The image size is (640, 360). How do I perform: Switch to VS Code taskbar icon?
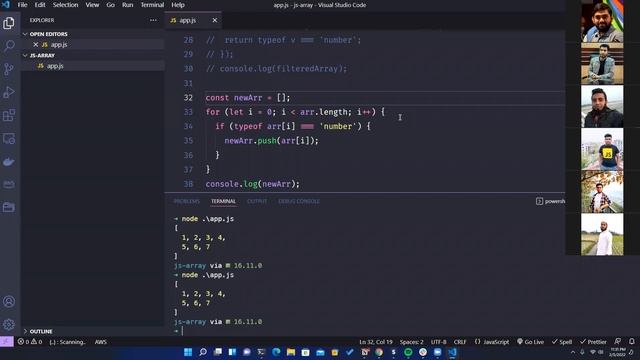[x=452, y=352]
